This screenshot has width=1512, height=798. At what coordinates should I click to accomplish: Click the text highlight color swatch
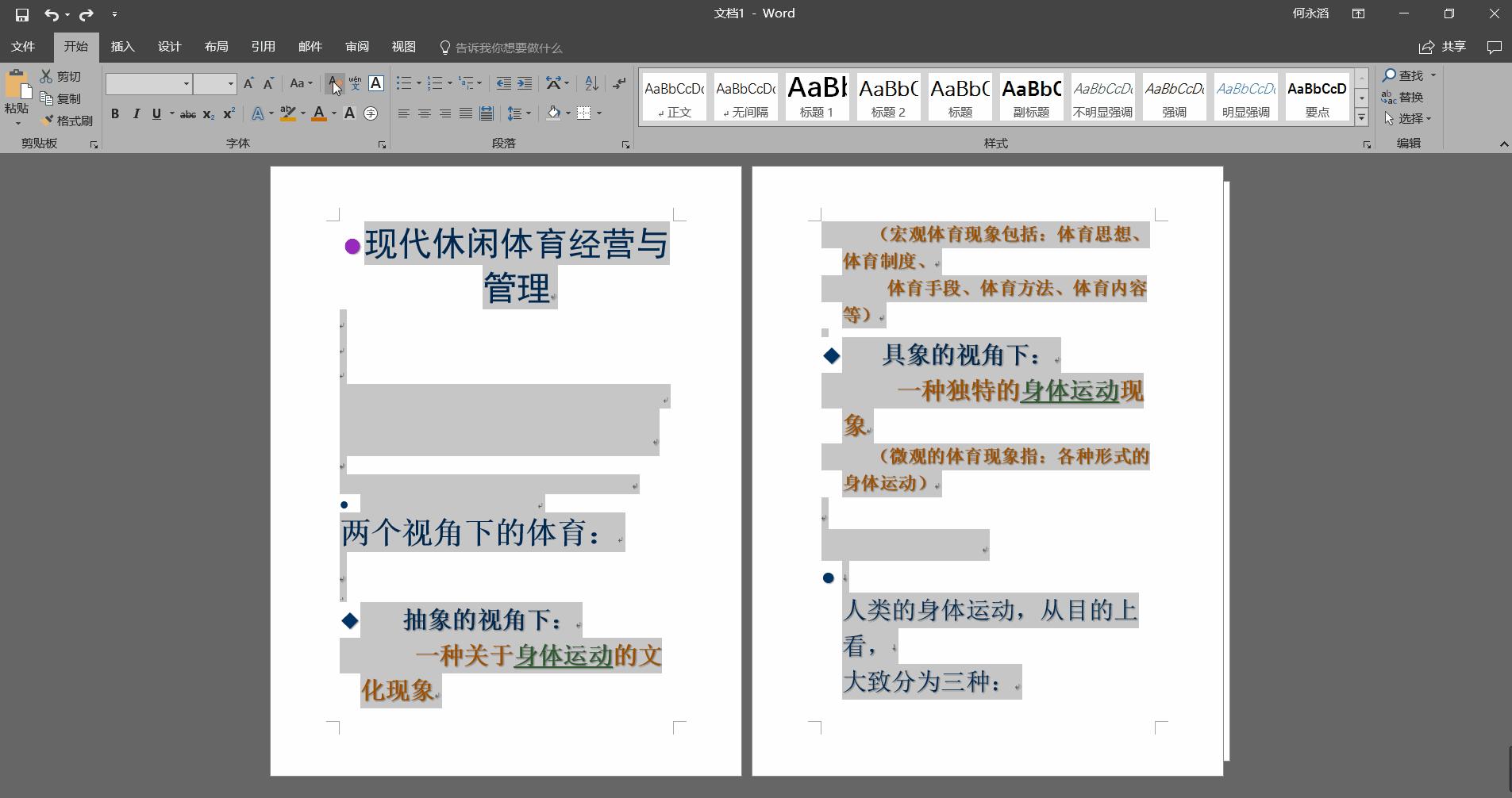coord(287,113)
